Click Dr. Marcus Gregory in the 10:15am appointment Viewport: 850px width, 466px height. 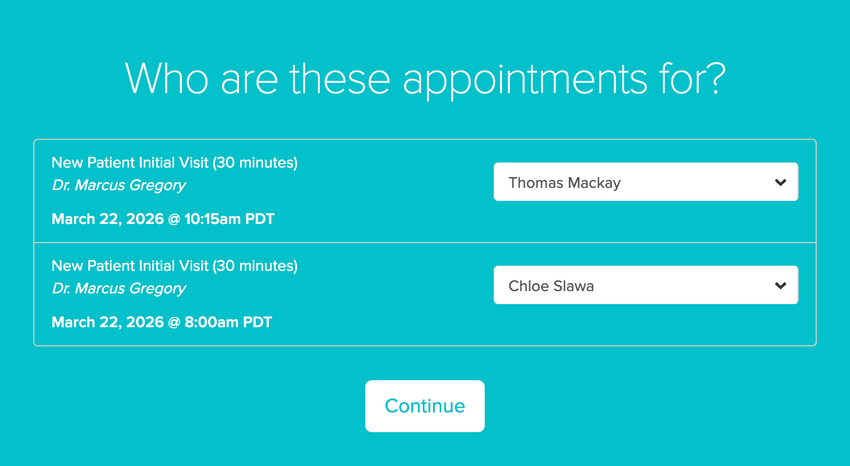click(118, 185)
